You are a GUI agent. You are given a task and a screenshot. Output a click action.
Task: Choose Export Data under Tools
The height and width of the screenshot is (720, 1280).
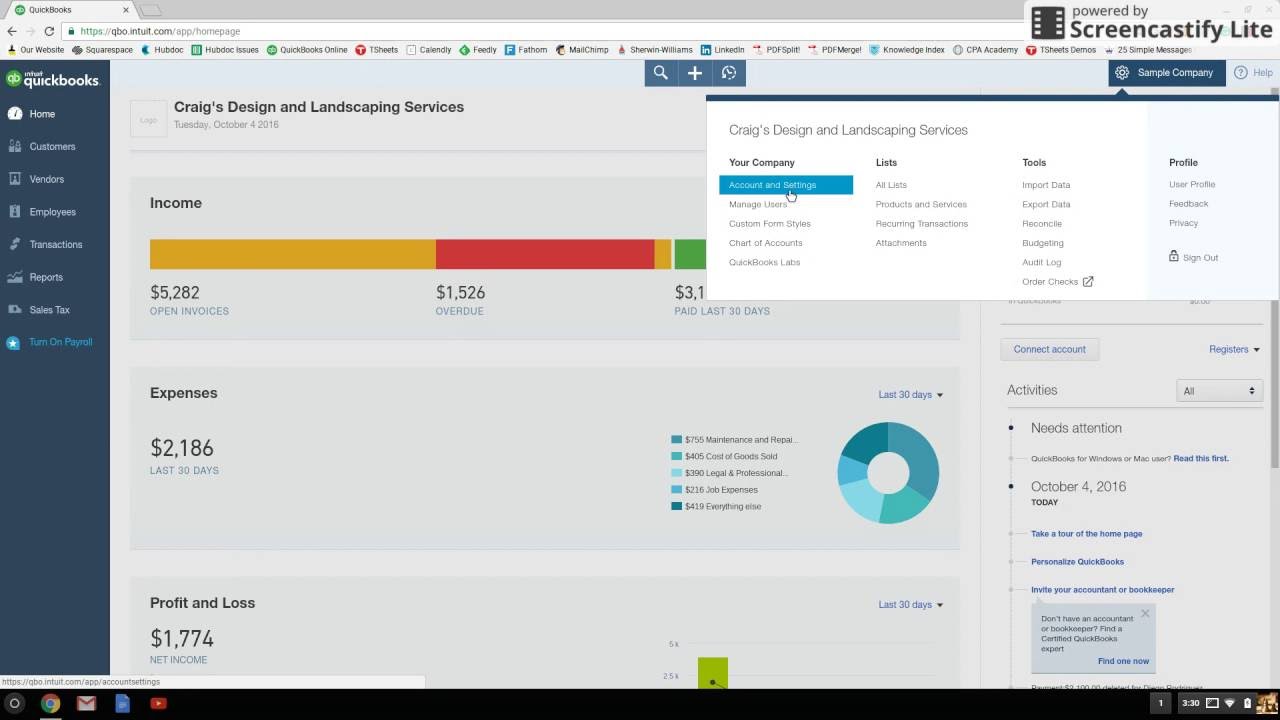pyautogui.click(x=1046, y=204)
